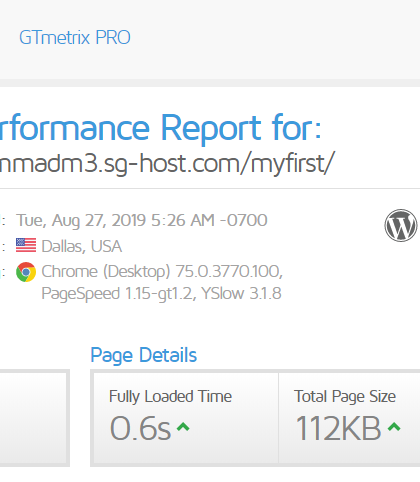Click the USA flag icon
The height and width of the screenshot is (482, 420).
[26, 245]
